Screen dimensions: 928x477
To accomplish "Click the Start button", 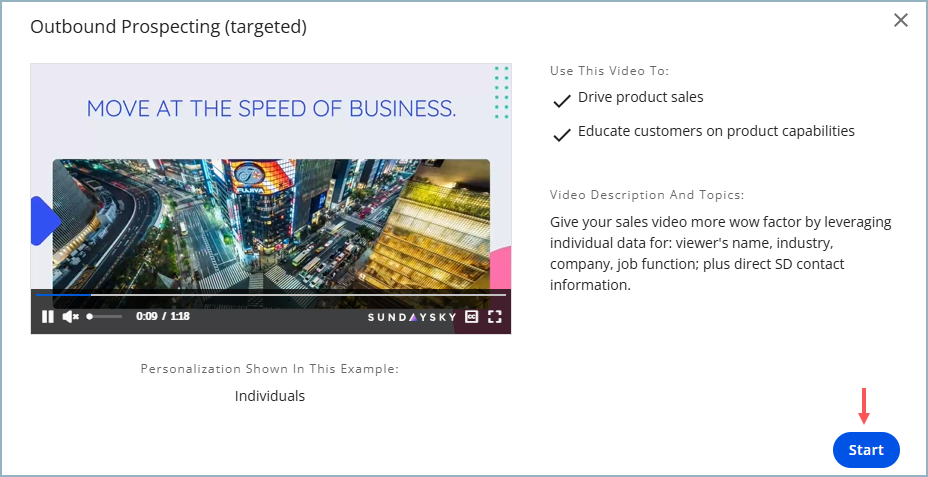I will pyautogui.click(x=866, y=450).
